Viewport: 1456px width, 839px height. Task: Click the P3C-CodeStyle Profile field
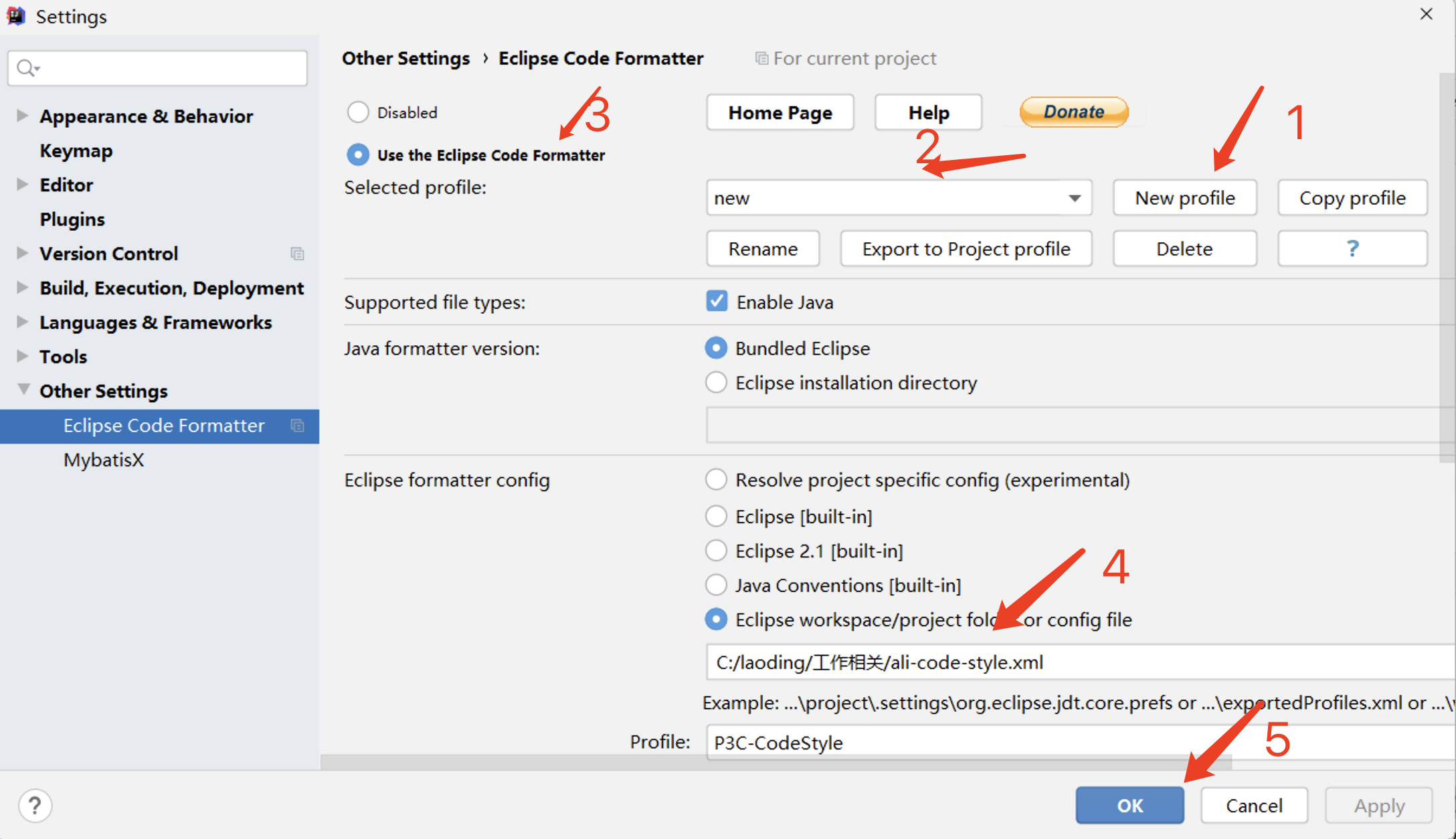point(1081,743)
